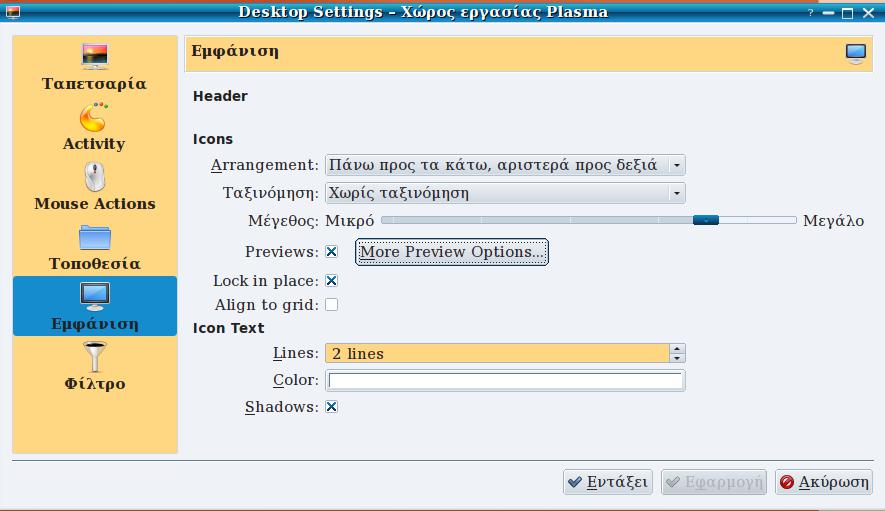Click the monitor icon in the Εμφάνιση header
This screenshot has height=511, width=885.
click(x=856, y=54)
